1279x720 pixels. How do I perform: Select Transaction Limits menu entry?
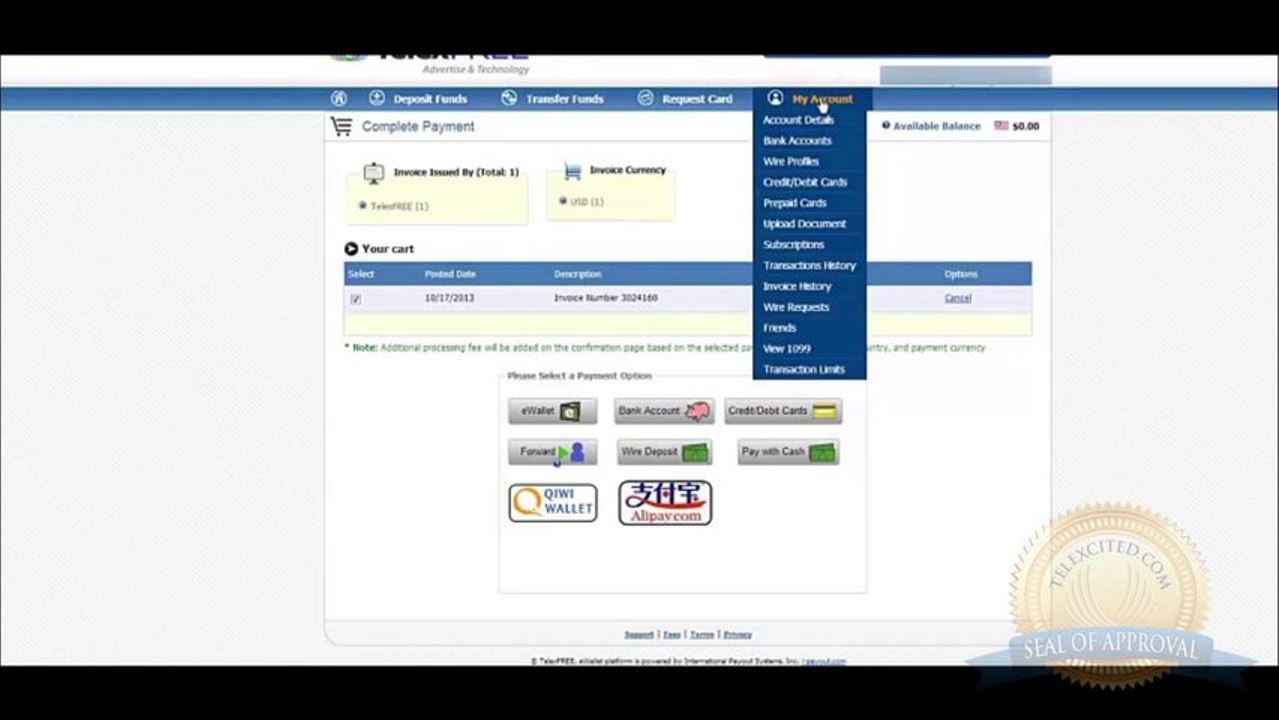804,370
